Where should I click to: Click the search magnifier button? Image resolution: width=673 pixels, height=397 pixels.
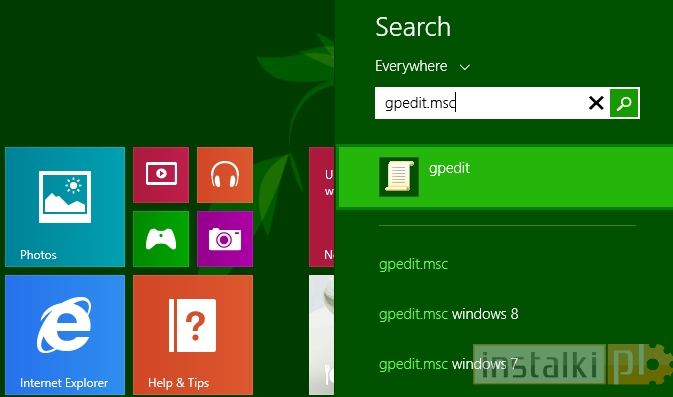click(624, 103)
